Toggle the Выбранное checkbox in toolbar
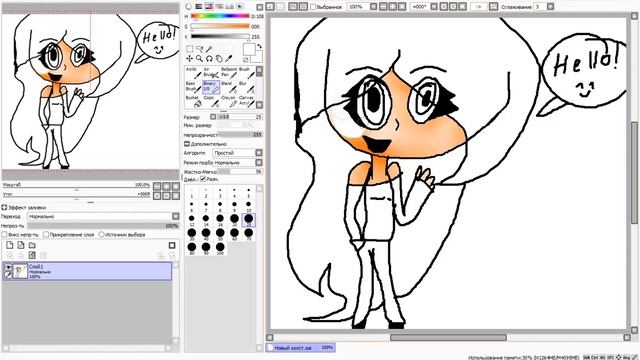The image size is (640, 360). click(313, 7)
